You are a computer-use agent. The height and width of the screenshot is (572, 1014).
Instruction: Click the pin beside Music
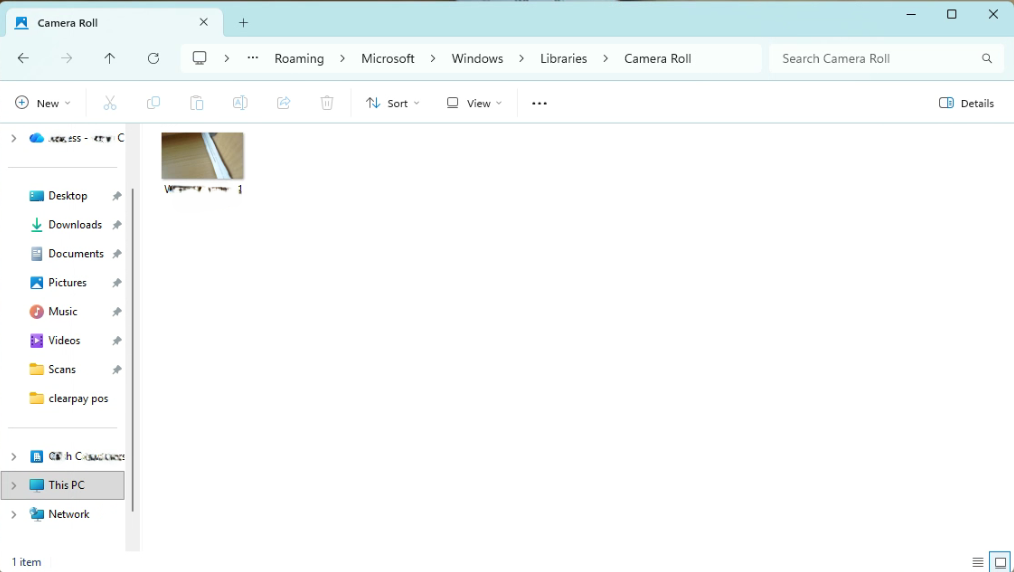(x=116, y=312)
